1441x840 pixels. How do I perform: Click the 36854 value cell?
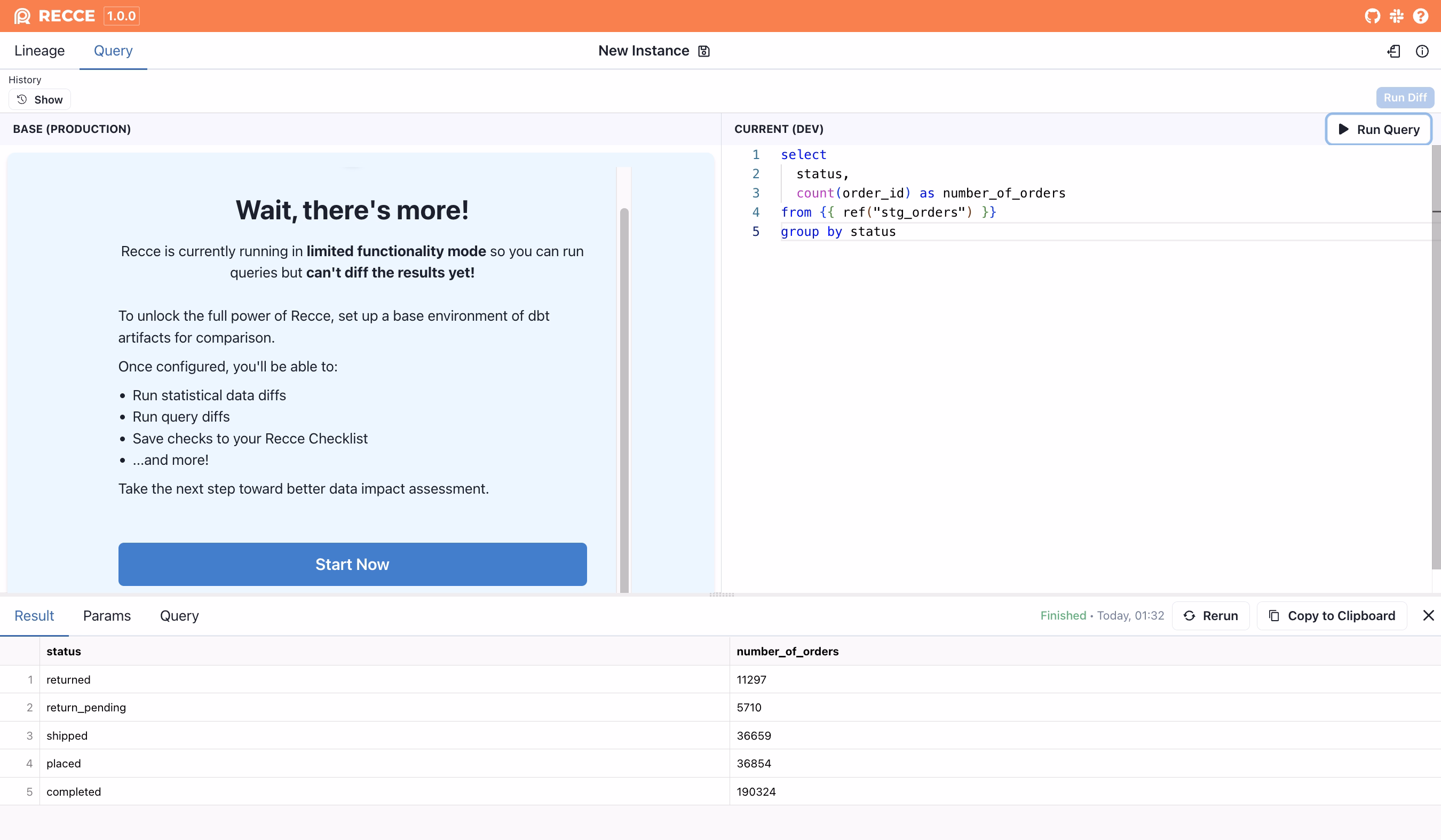click(x=1086, y=763)
